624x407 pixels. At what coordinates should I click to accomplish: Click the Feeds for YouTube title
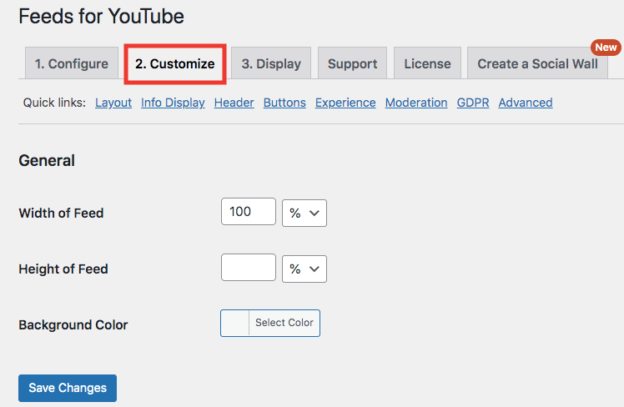pos(101,16)
